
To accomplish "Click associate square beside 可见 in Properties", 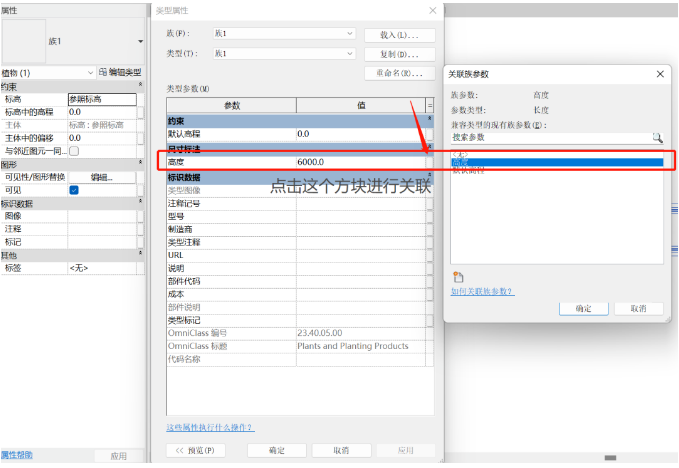I will click(x=140, y=190).
